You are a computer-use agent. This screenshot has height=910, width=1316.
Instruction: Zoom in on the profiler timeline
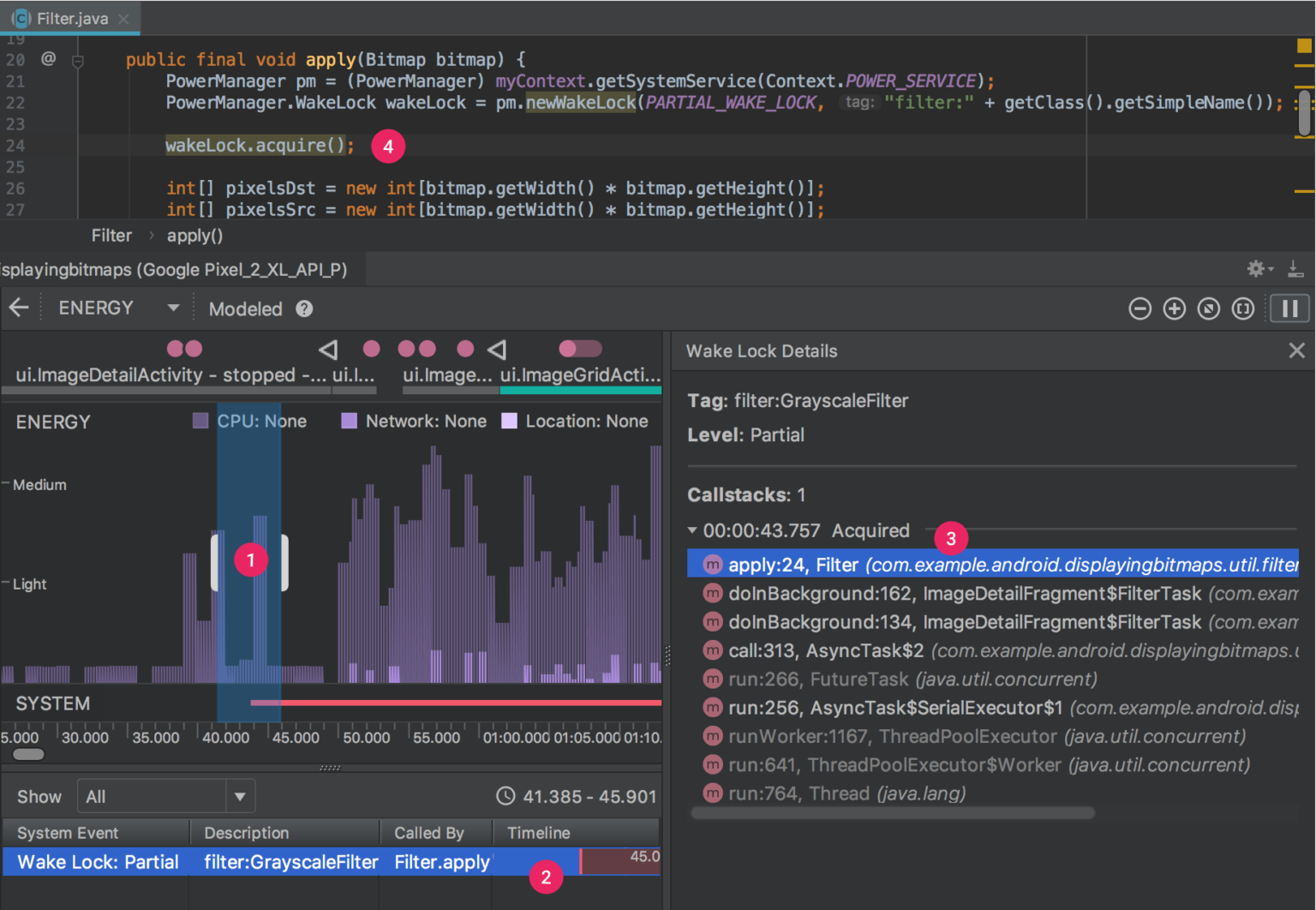pyautogui.click(x=1175, y=308)
